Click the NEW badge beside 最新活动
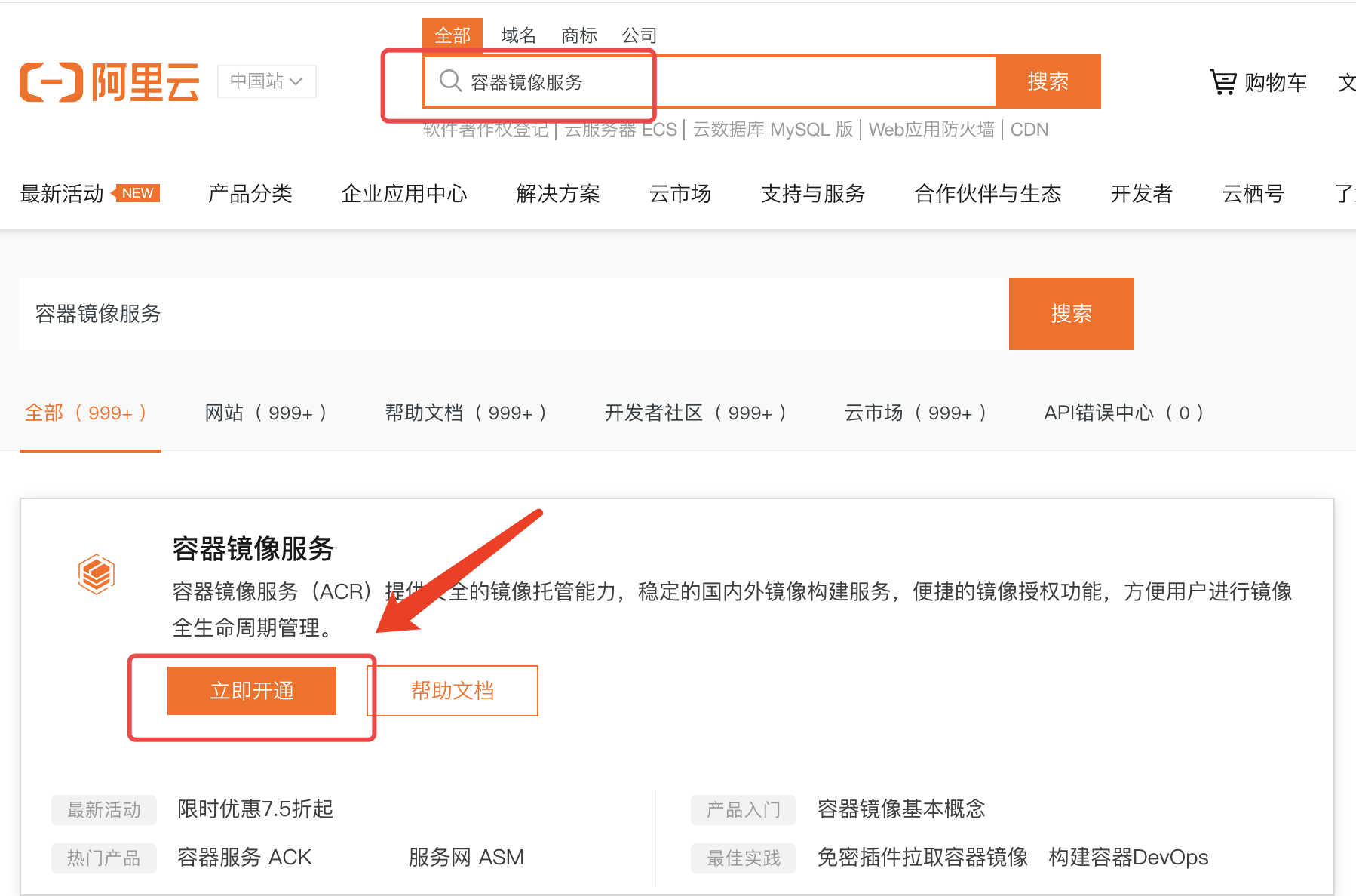This screenshot has width=1356, height=896. coord(136,193)
